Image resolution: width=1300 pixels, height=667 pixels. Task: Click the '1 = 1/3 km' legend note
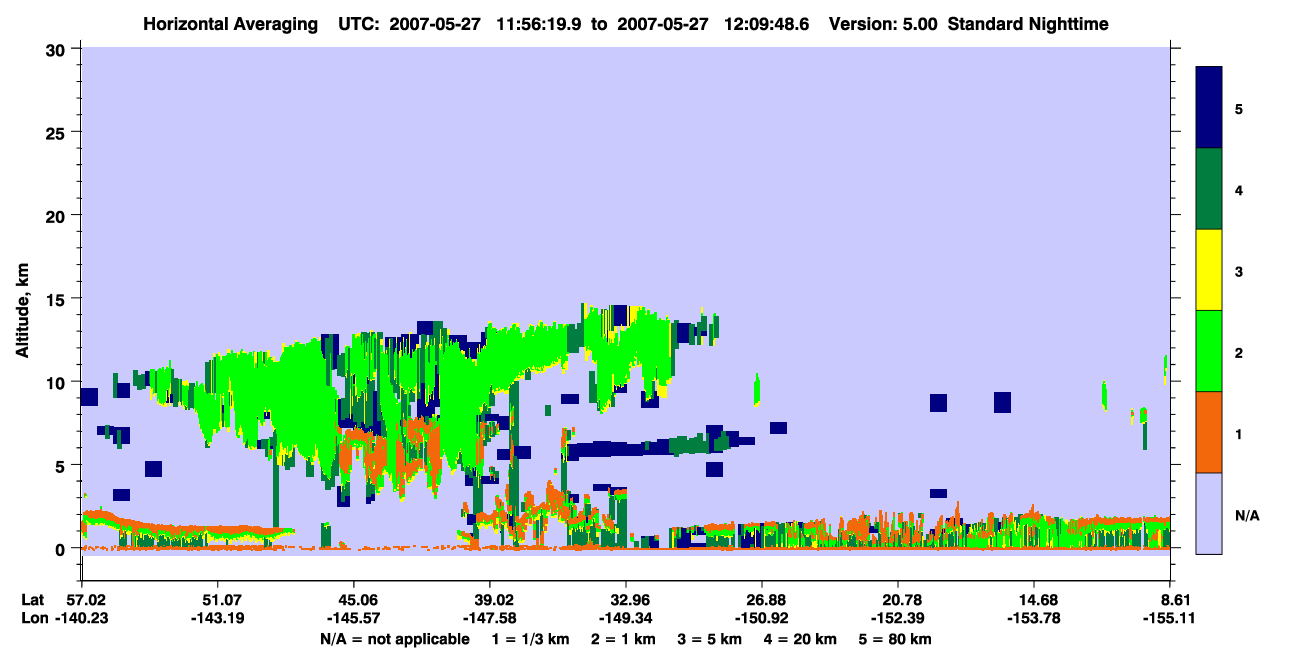click(531, 639)
